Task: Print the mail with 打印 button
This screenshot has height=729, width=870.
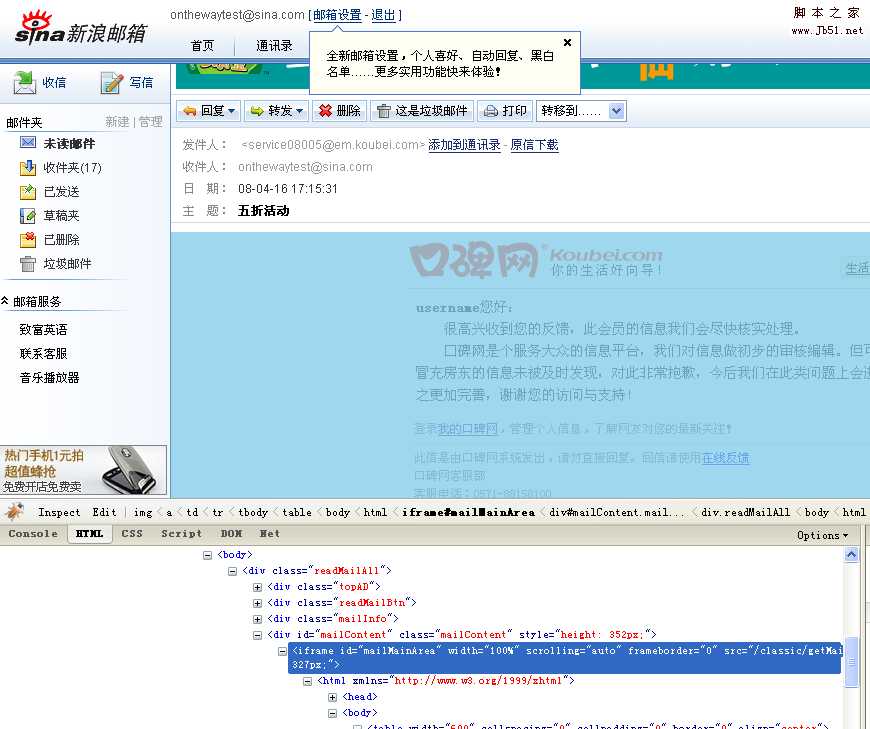Action: coord(505,111)
